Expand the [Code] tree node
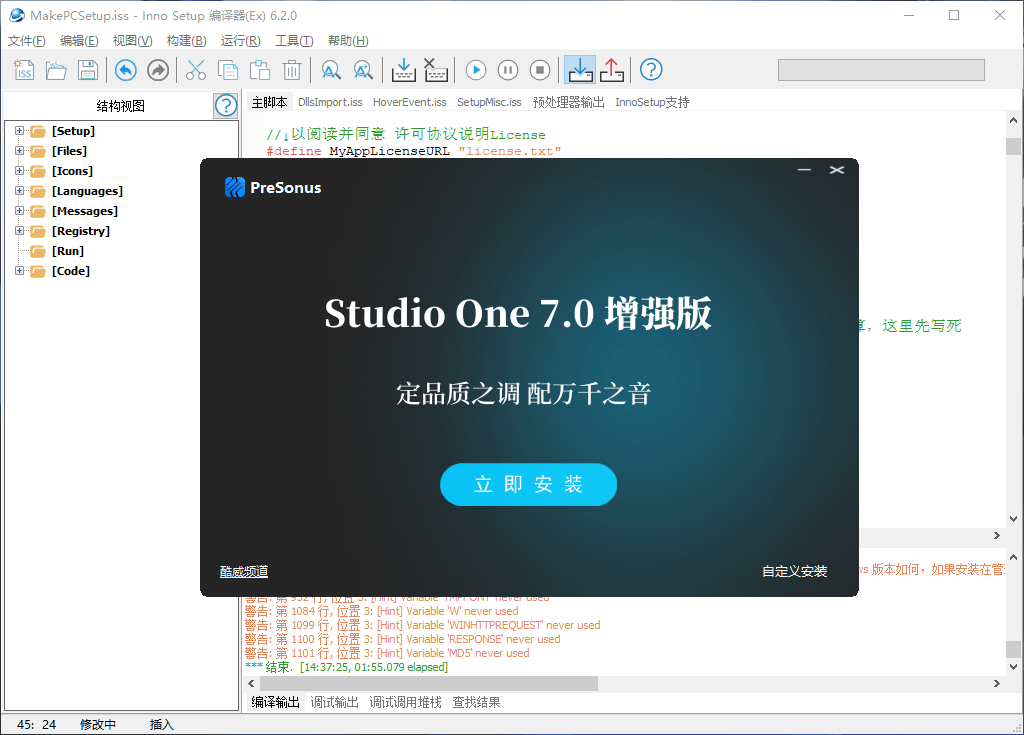Image resolution: width=1024 pixels, height=735 pixels. (20, 270)
